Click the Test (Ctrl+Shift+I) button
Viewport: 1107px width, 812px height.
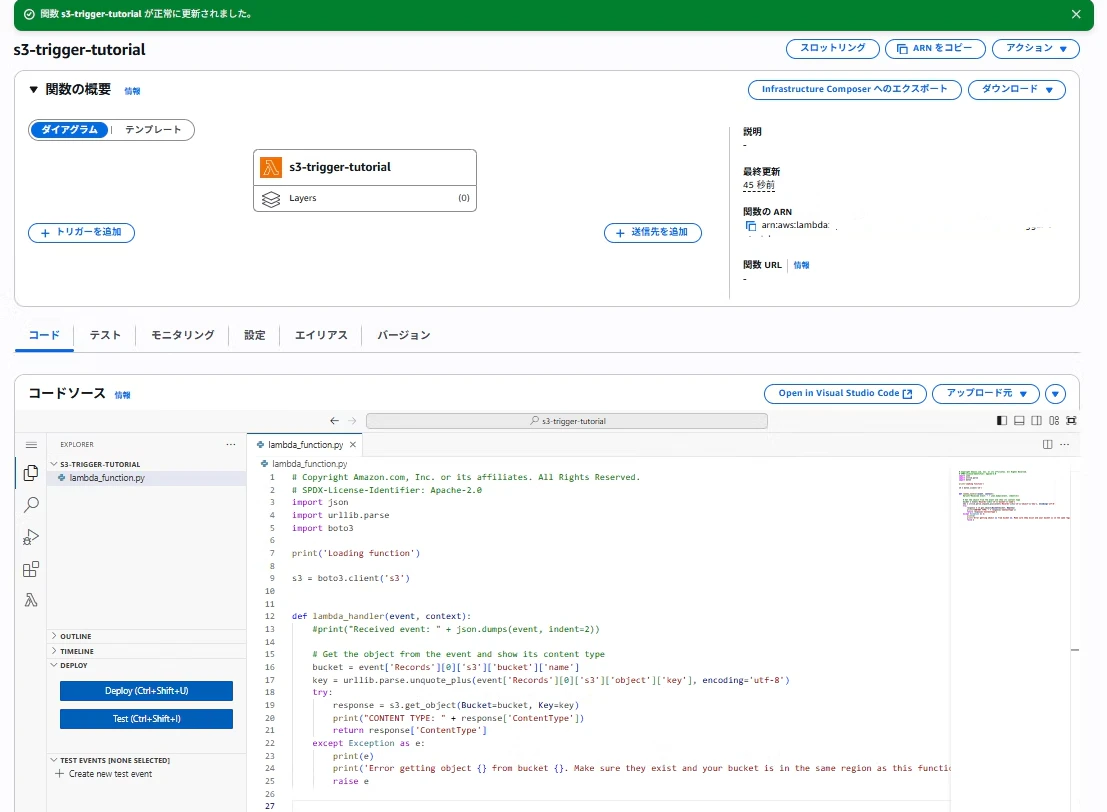point(146,719)
